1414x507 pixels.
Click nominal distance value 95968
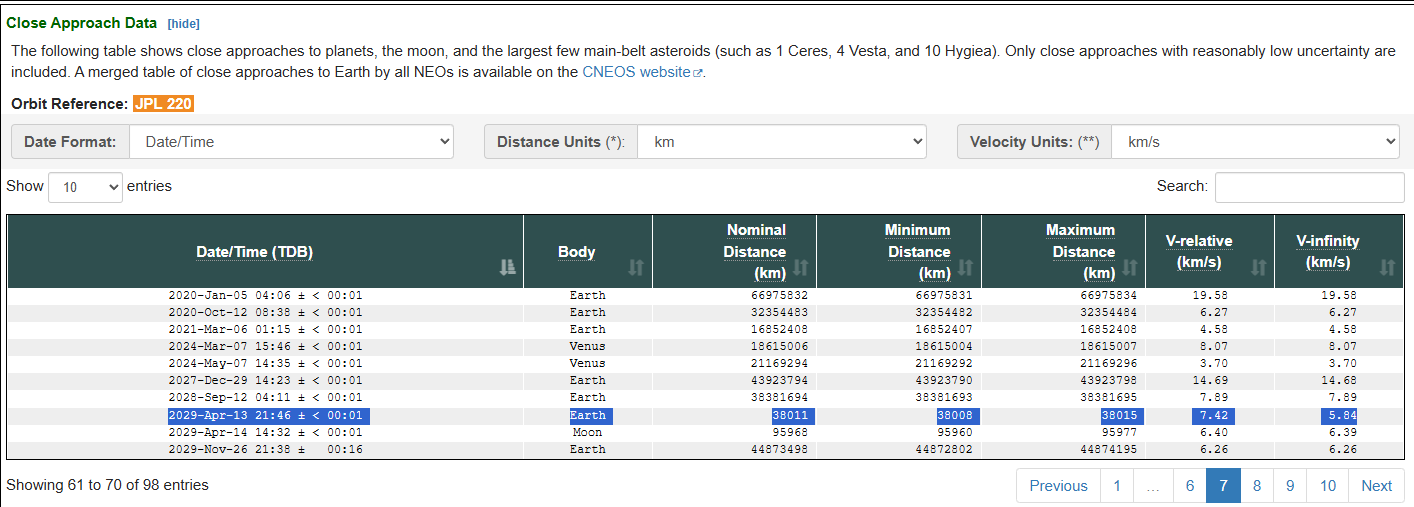coord(789,432)
